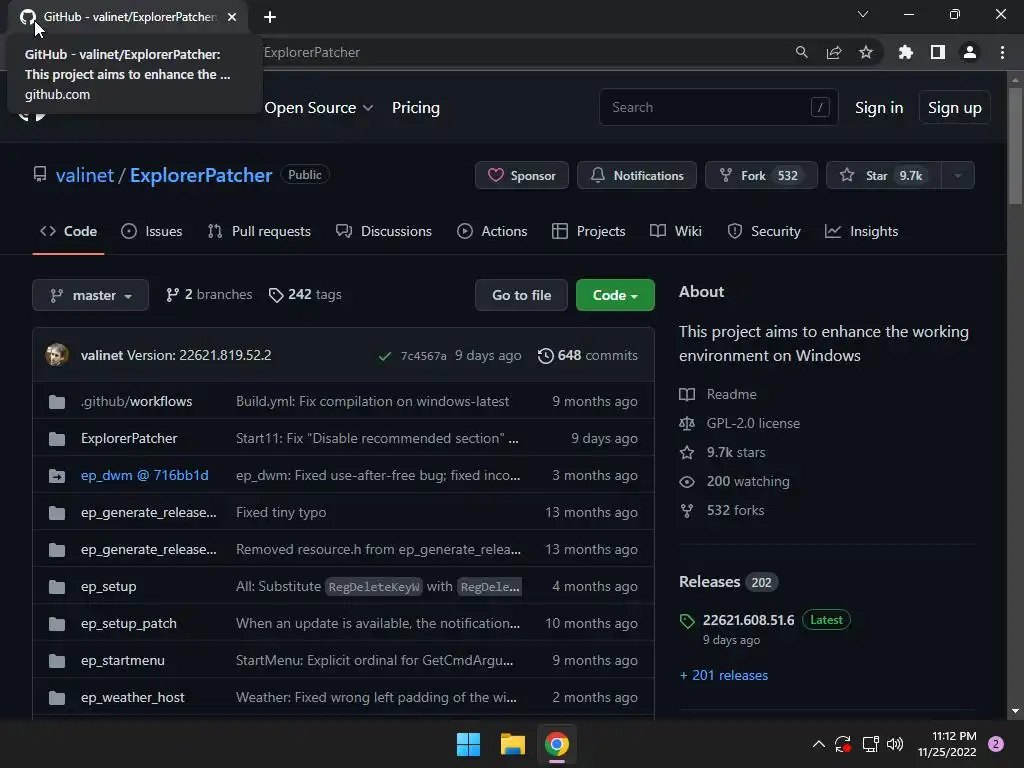The image size is (1024, 768).
Task: Open commit hash 7c4567a
Action: [423, 356]
